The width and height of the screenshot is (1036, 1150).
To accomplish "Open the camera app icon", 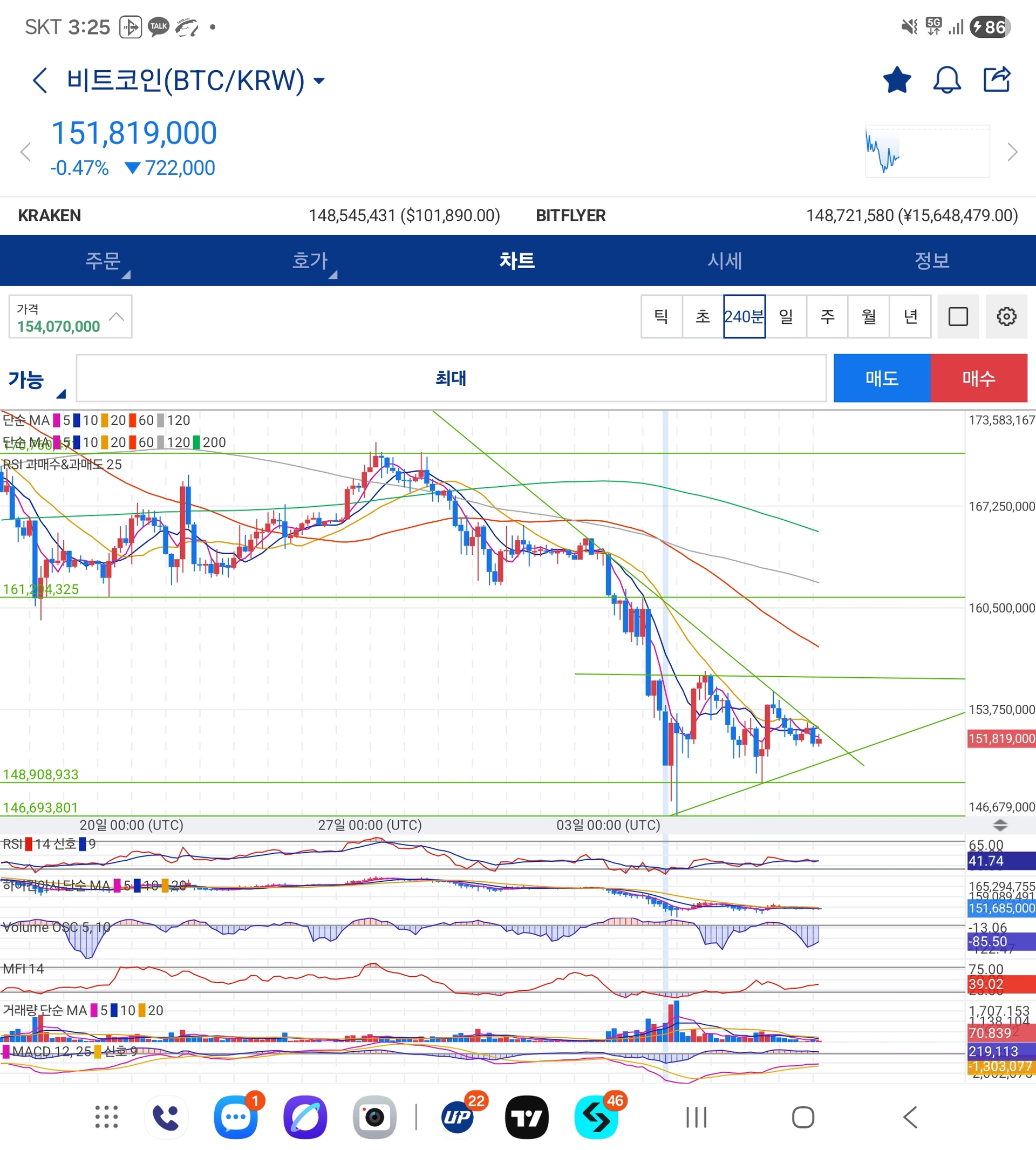I will point(374,1117).
